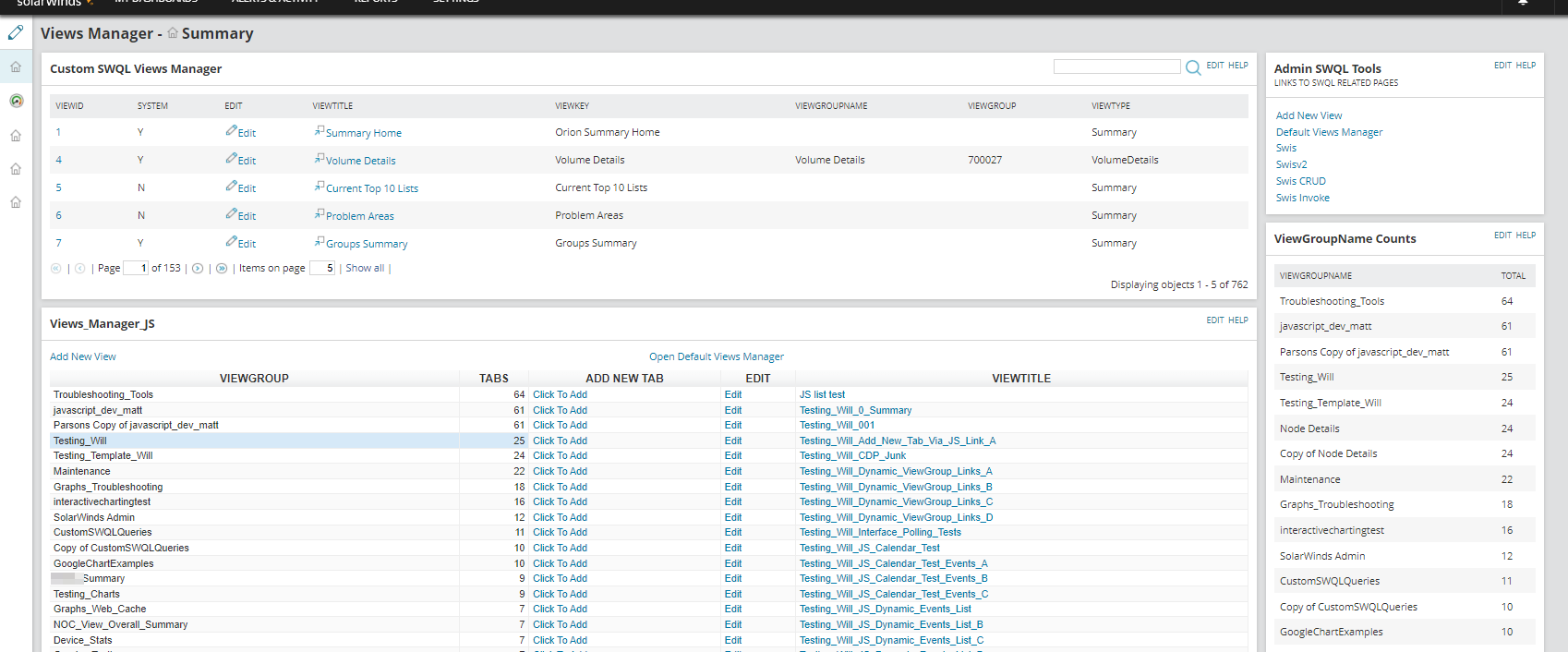Viewport: 1568px width, 652px height.
Task: Click Open Default Views Manager link
Action: (x=717, y=356)
